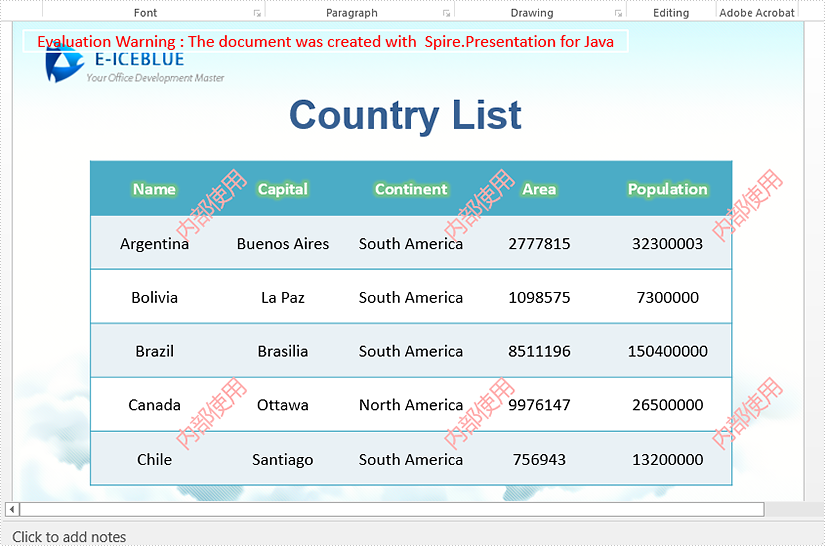Click the 1098575 area cell
This screenshot has height=546, width=825.
[539, 297]
